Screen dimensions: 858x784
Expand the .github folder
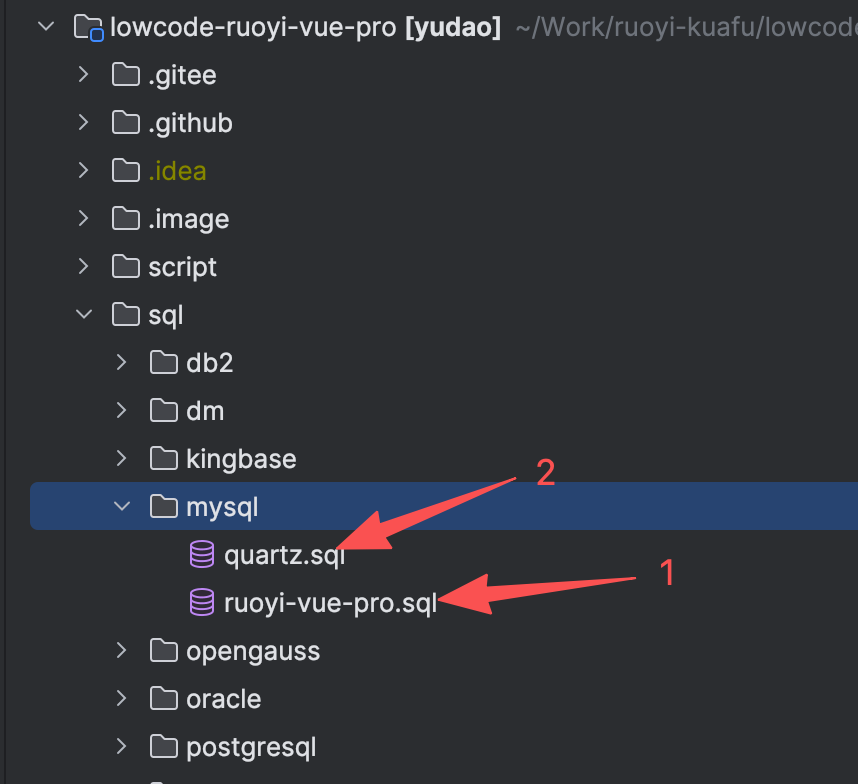click(84, 123)
